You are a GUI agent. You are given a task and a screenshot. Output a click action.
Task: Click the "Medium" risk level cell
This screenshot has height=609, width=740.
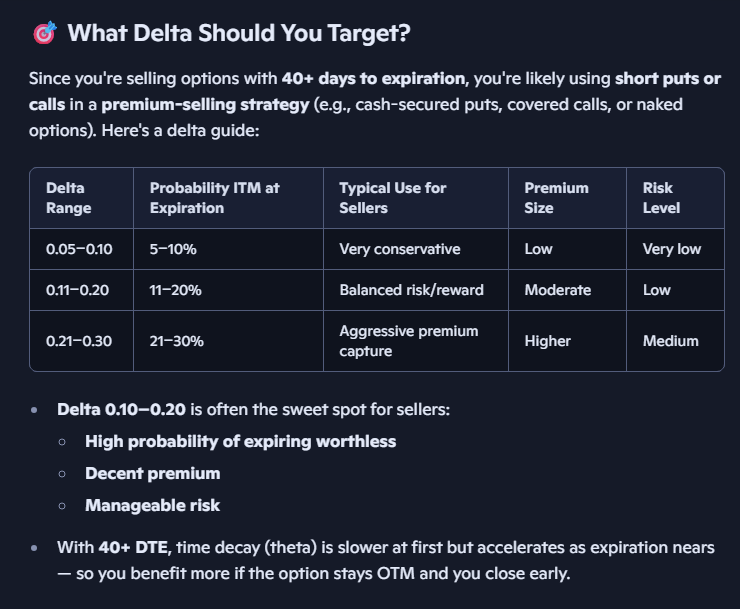pyautogui.click(x=670, y=341)
